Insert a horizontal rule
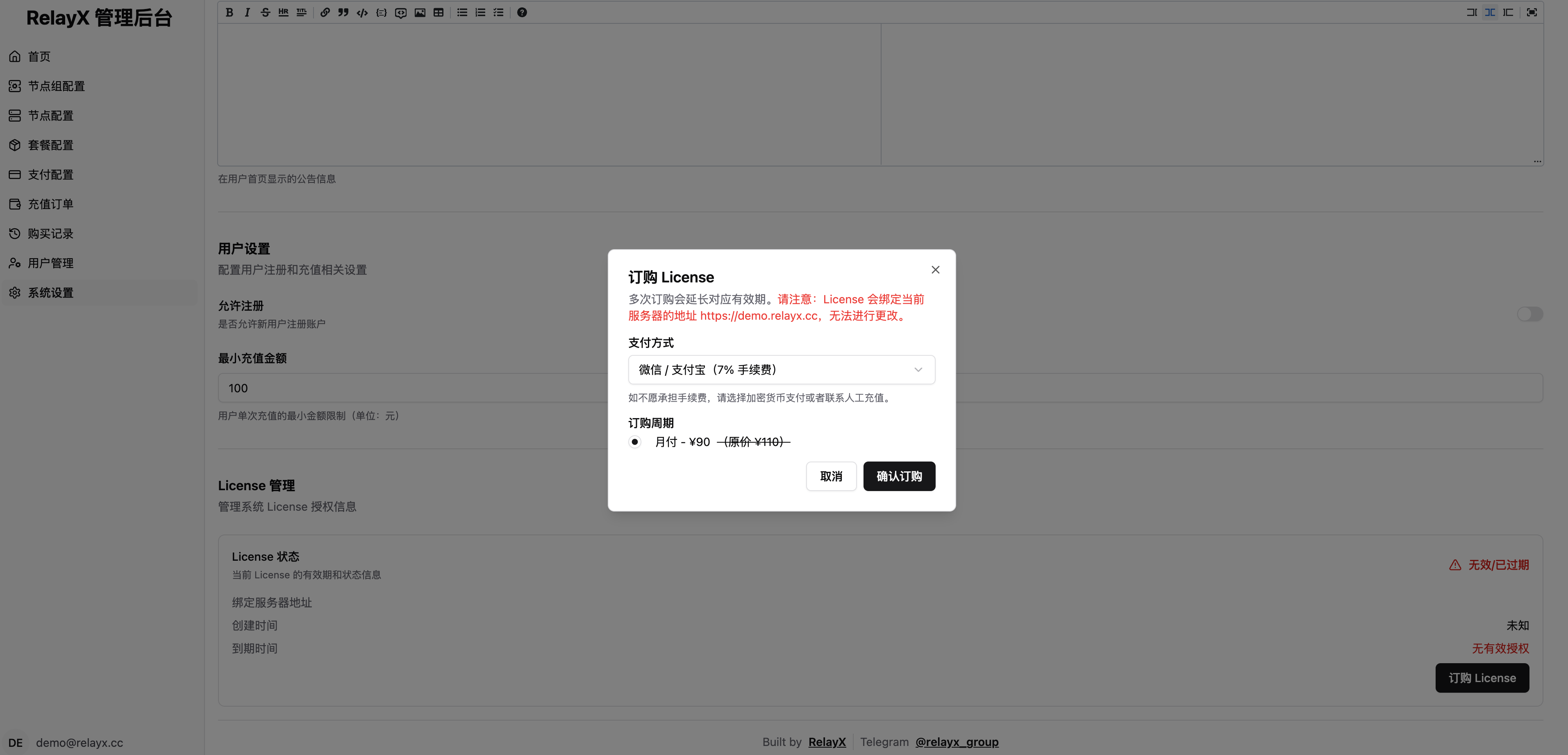The image size is (1568, 755). point(283,12)
